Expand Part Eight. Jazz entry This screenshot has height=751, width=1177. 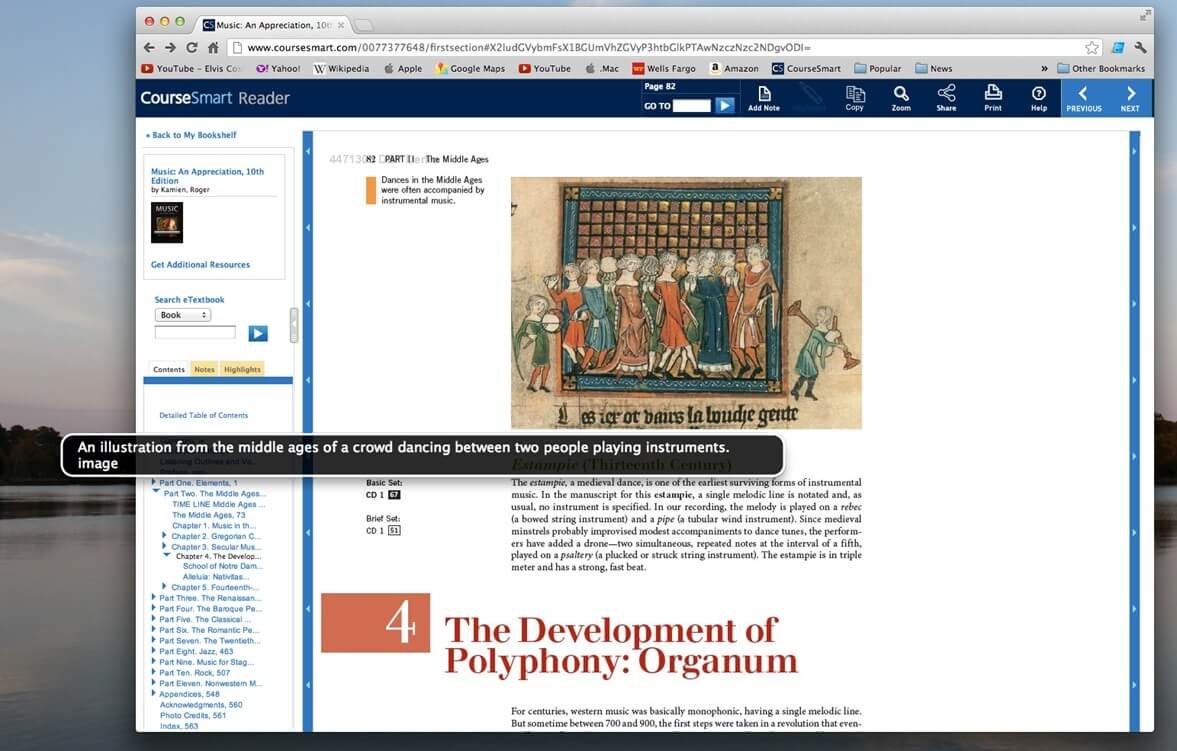click(x=154, y=650)
